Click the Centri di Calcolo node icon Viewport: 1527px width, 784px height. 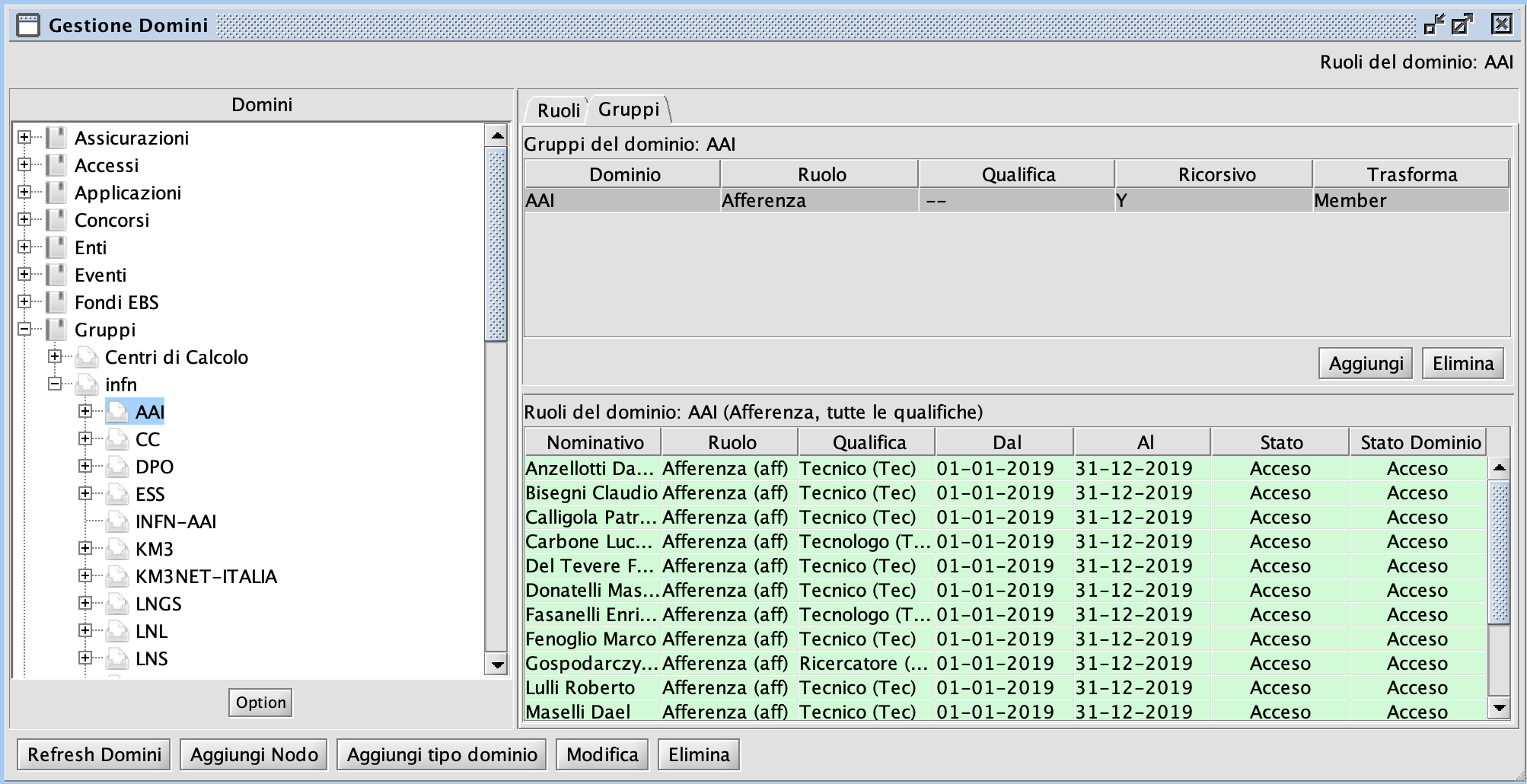(x=87, y=357)
